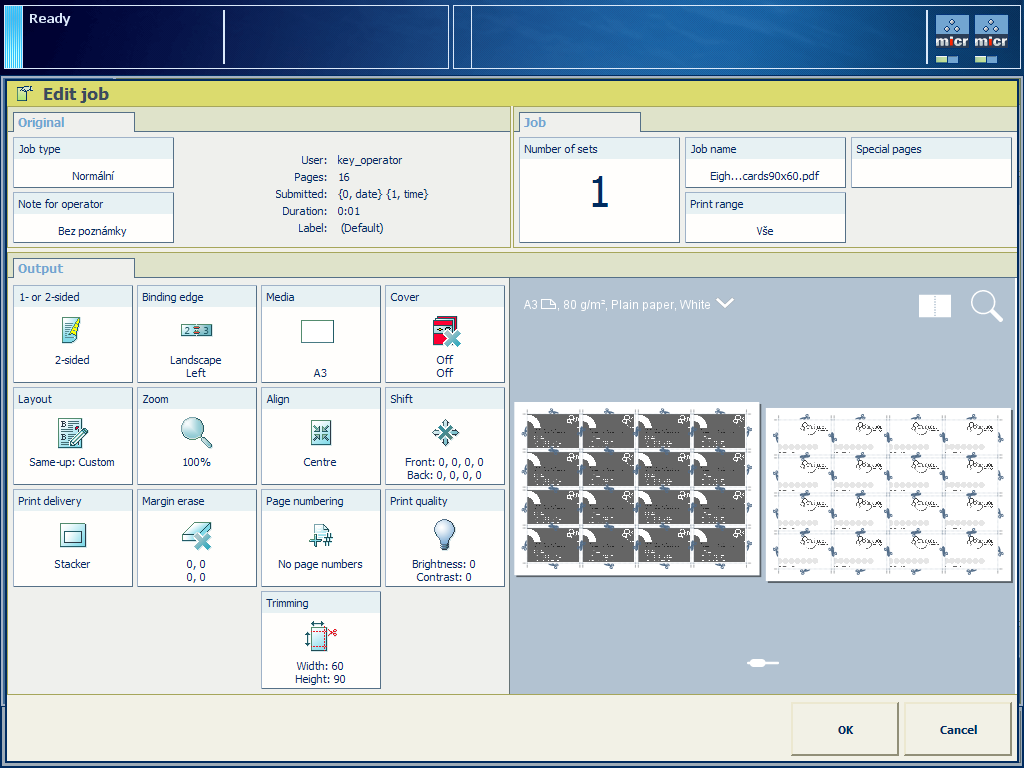Open the Zoom magnifier setting
The height and width of the screenshot is (768, 1024).
[x=196, y=432]
